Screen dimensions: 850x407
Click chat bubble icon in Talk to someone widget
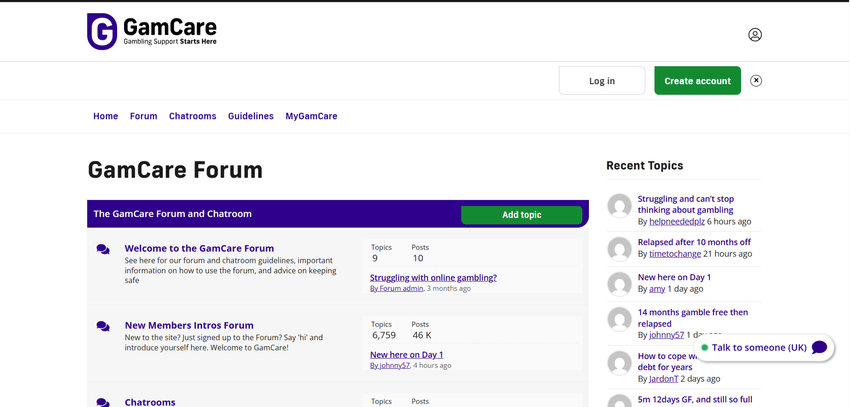pyautogui.click(x=819, y=347)
